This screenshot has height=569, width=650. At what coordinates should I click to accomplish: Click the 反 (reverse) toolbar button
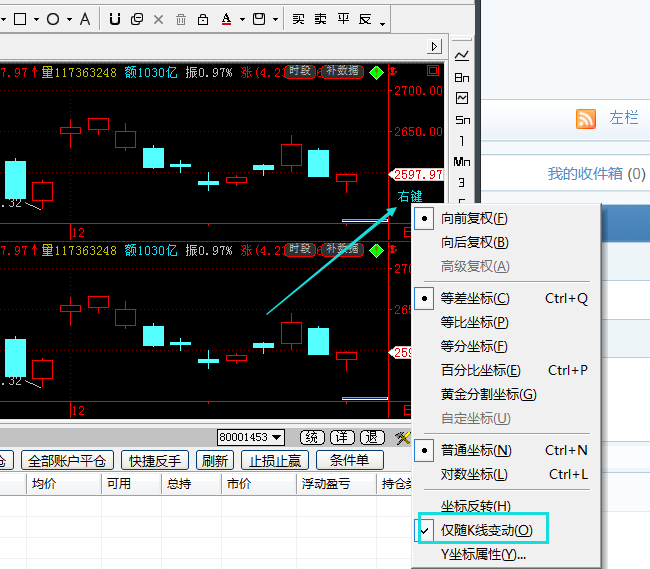click(x=365, y=19)
